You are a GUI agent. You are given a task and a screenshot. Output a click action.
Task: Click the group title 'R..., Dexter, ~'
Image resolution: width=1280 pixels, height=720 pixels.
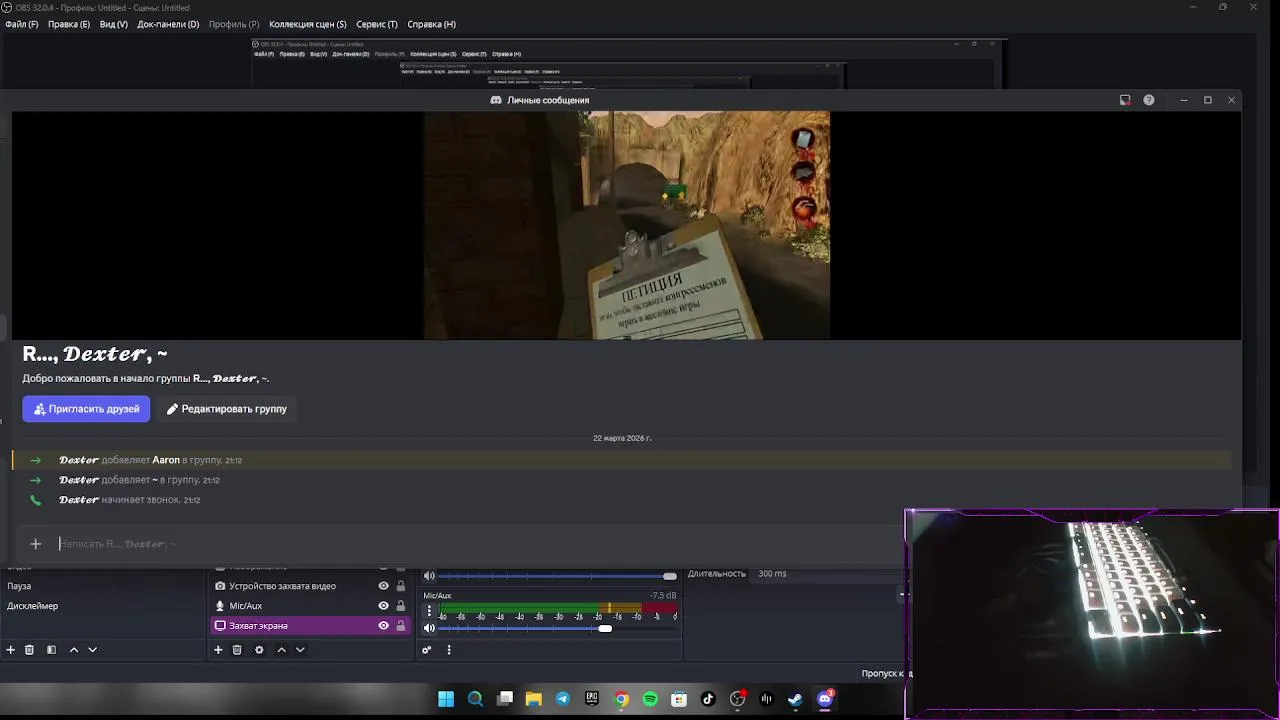click(x=95, y=354)
